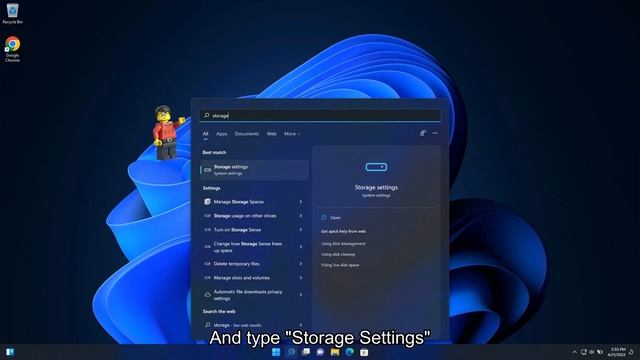Click the cloud icon beside Automatic file downloads

207,295
